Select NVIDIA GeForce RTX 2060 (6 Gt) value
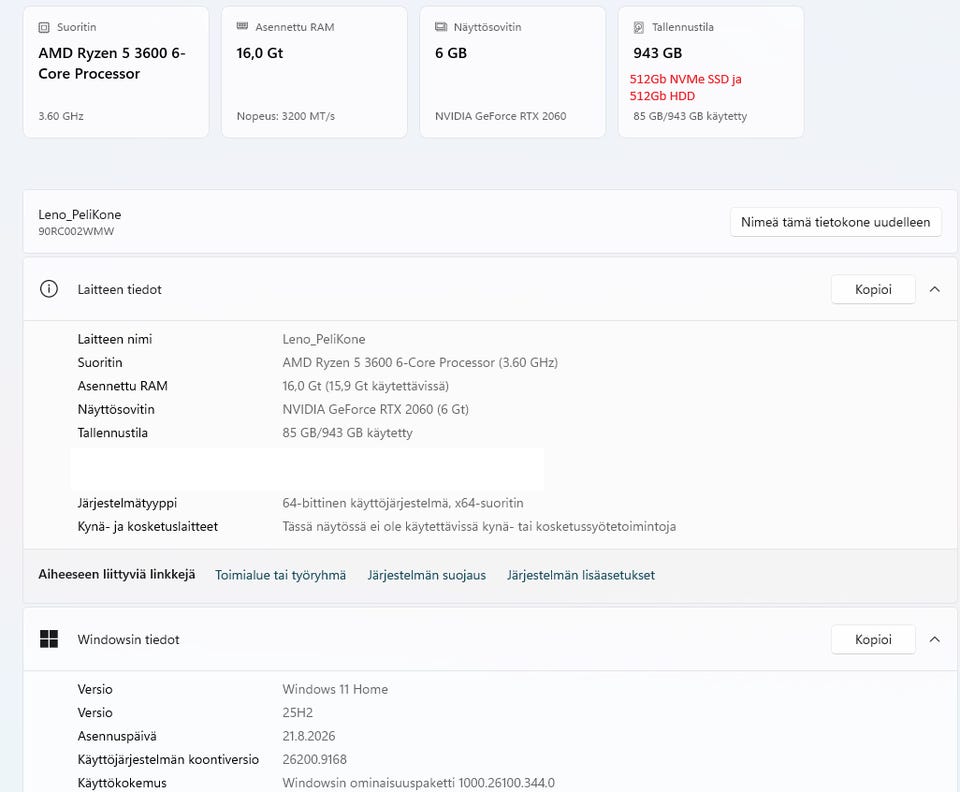The image size is (960, 792). coord(375,409)
